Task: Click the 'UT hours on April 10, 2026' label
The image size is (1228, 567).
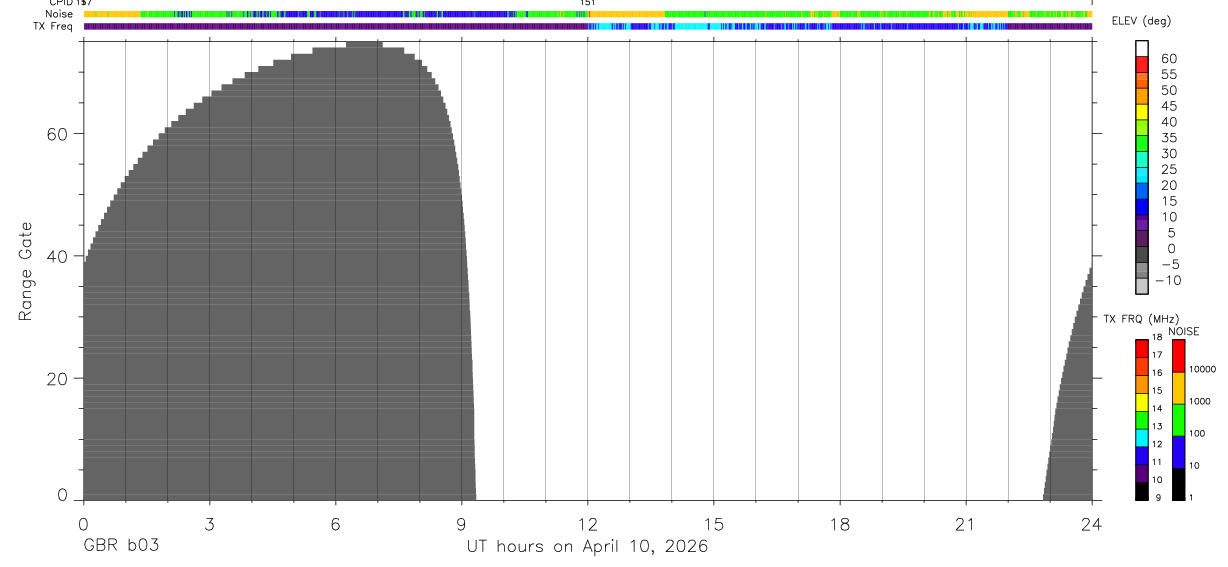Action: tap(587, 547)
